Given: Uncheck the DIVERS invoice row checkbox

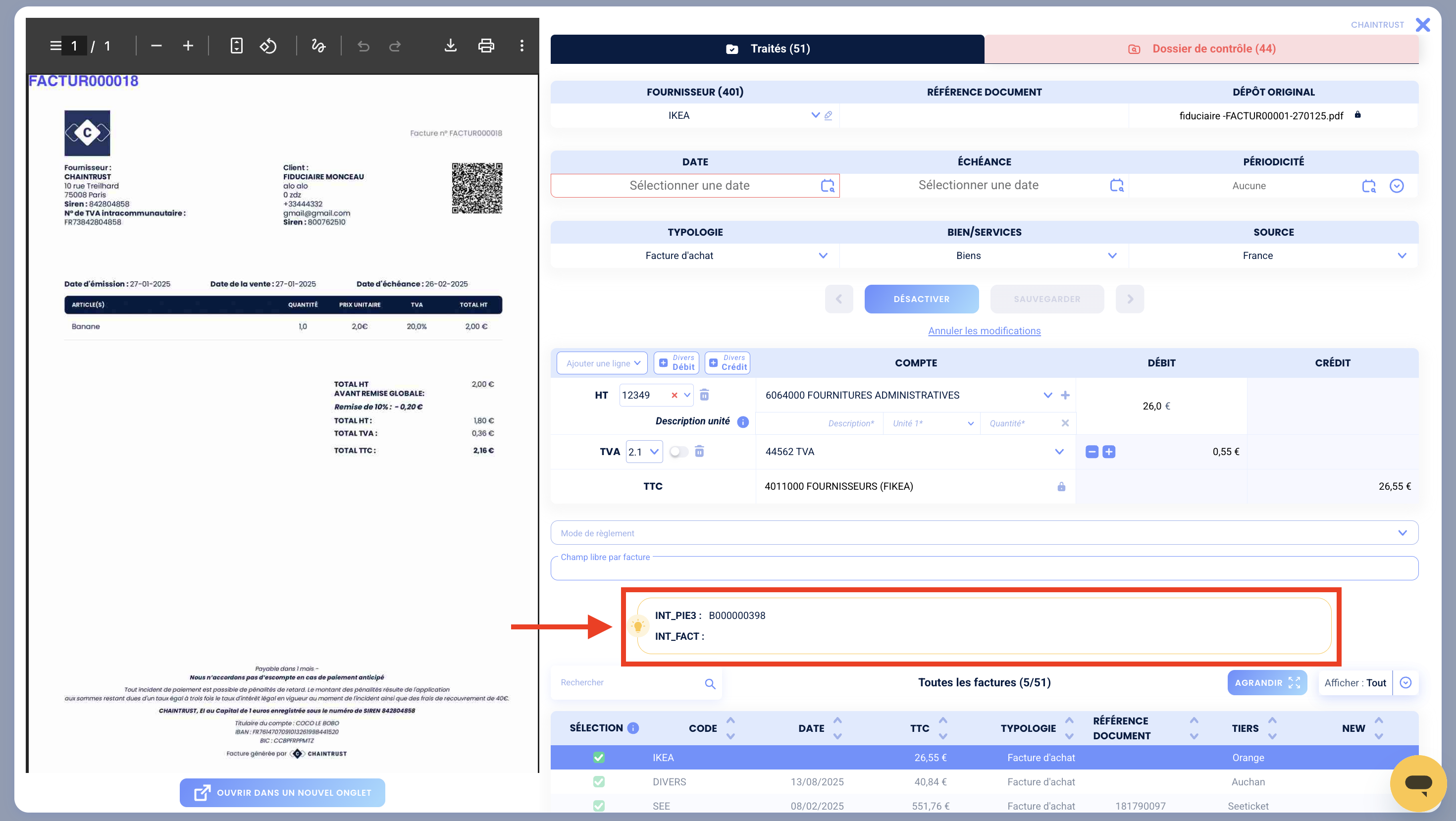Looking at the screenshot, I should pos(599,782).
